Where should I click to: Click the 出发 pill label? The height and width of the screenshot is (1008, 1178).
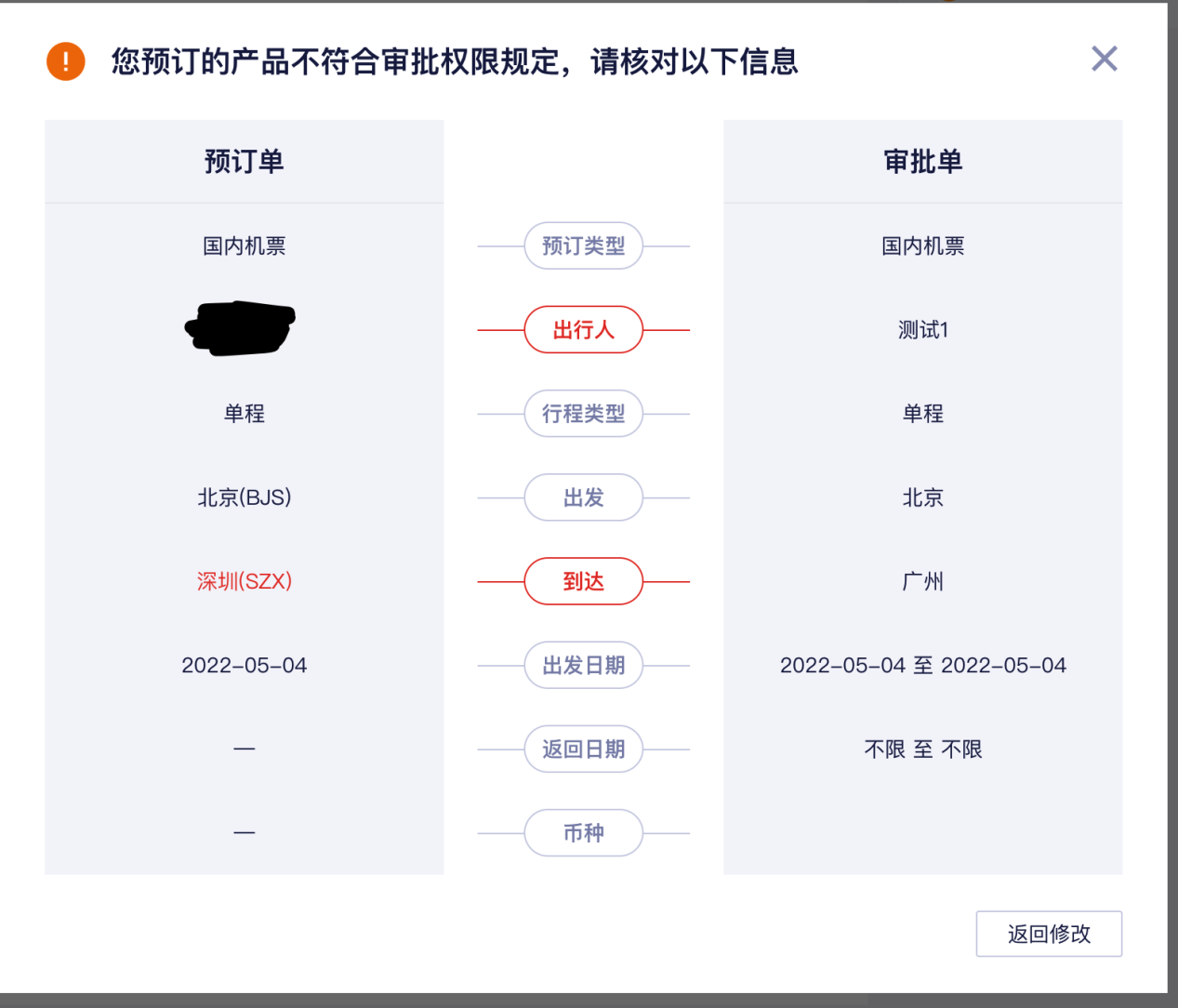584,497
